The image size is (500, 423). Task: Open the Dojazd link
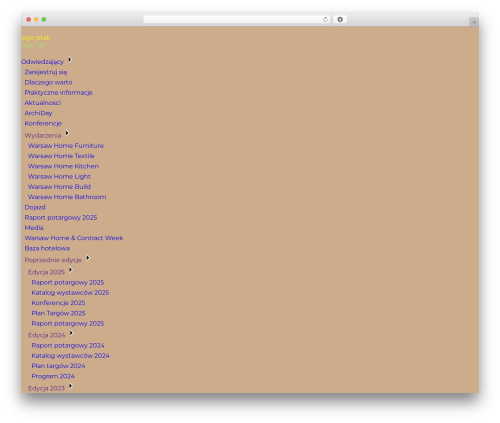pyautogui.click(x=35, y=207)
